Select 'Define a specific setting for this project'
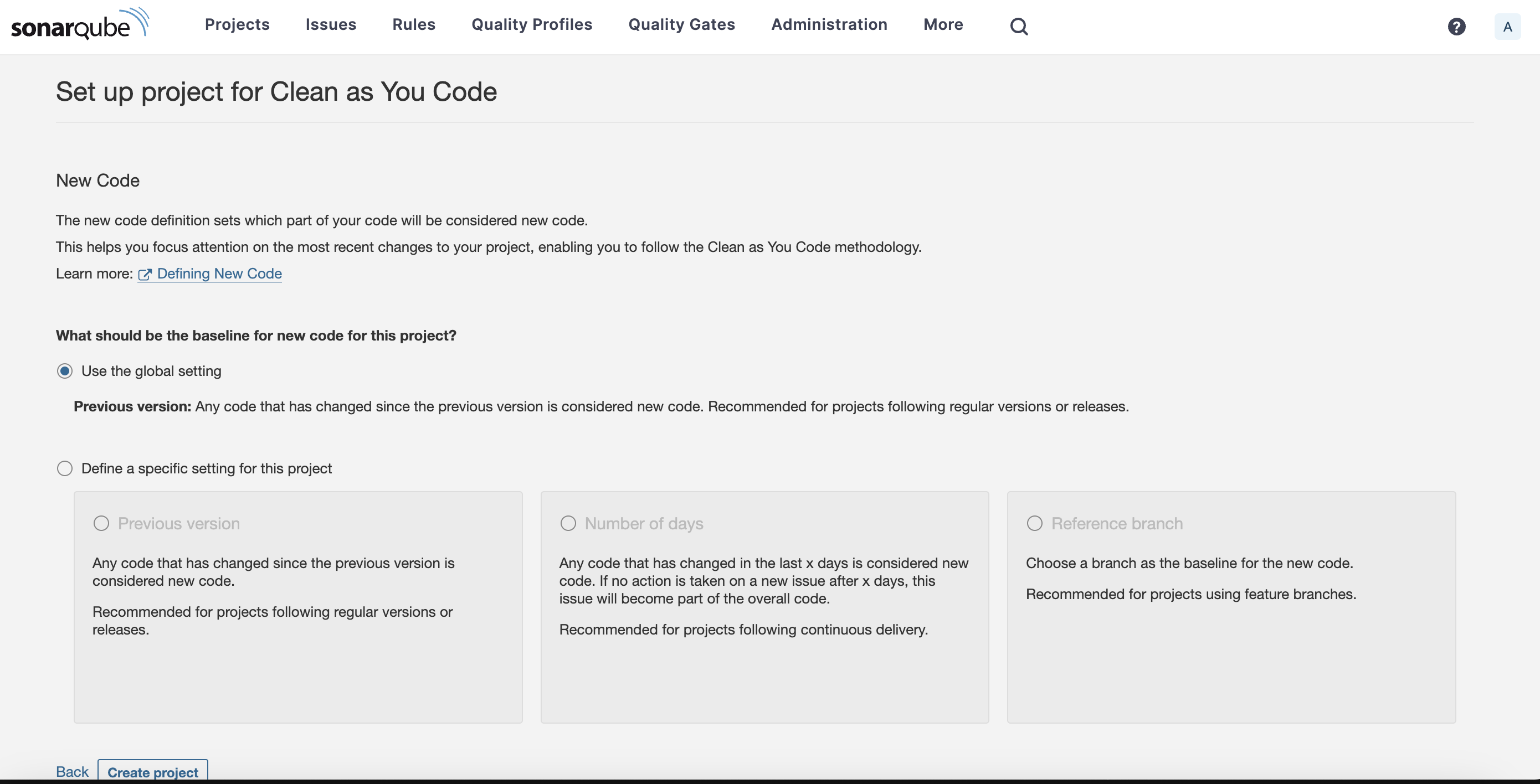 (x=65, y=468)
